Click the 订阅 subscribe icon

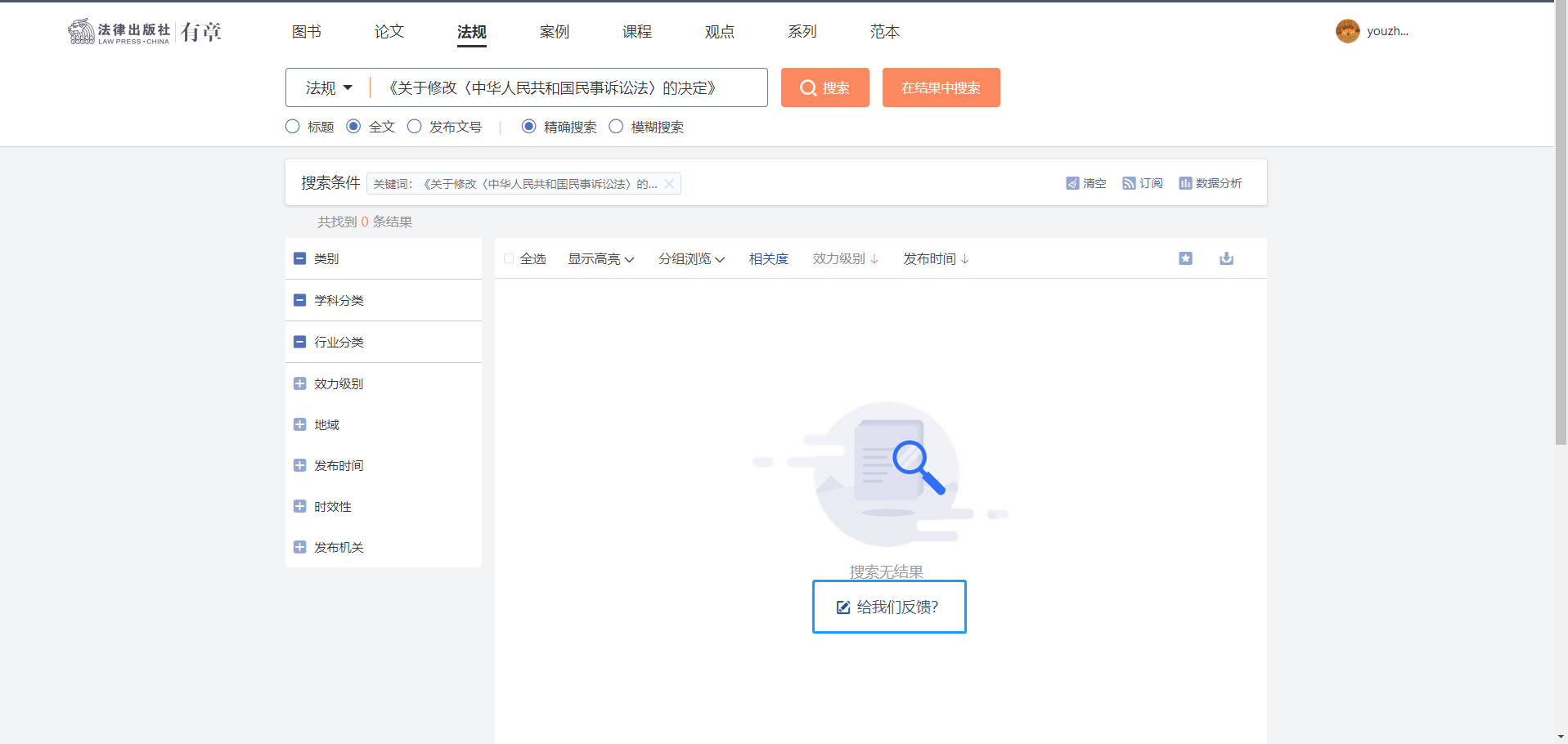(x=1129, y=183)
